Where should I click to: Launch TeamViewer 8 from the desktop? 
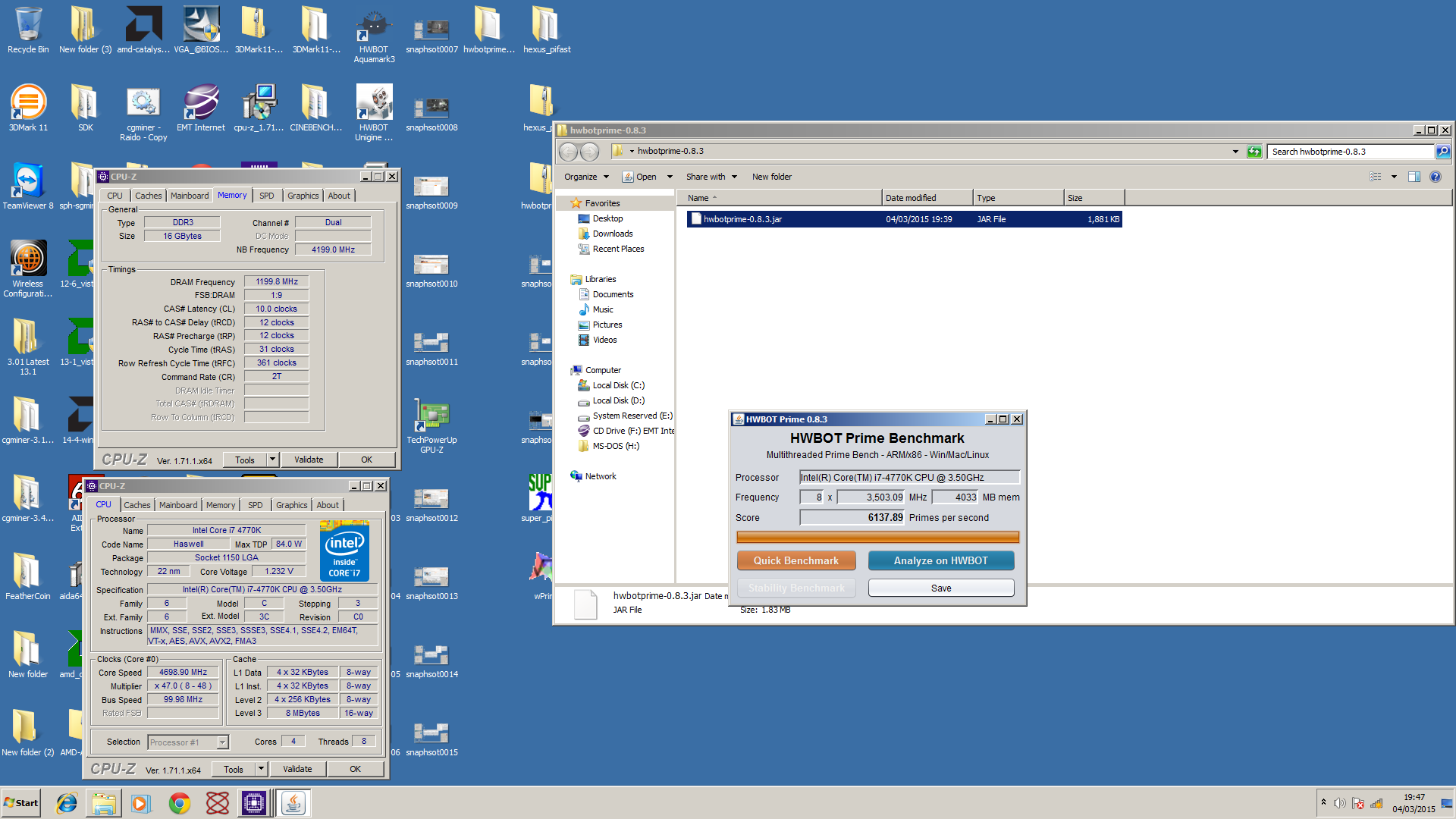pyautogui.click(x=28, y=186)
